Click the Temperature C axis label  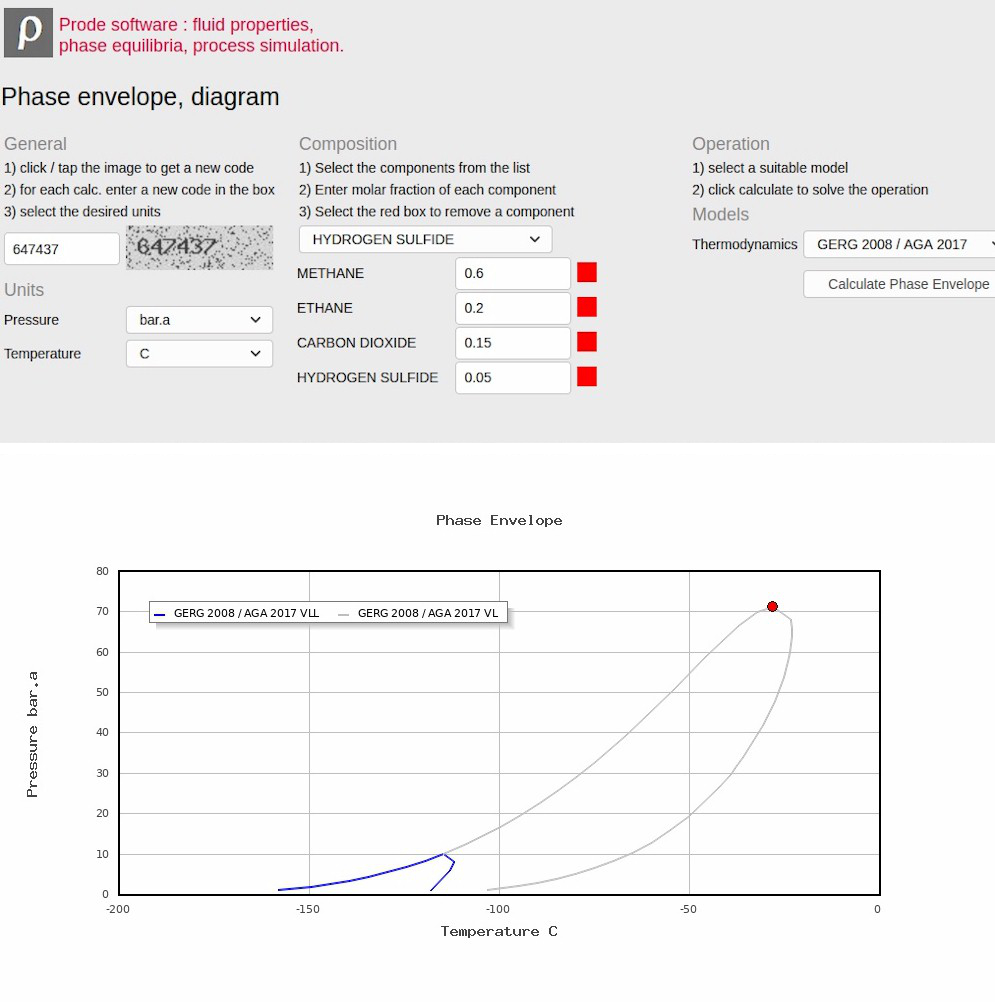499,932
